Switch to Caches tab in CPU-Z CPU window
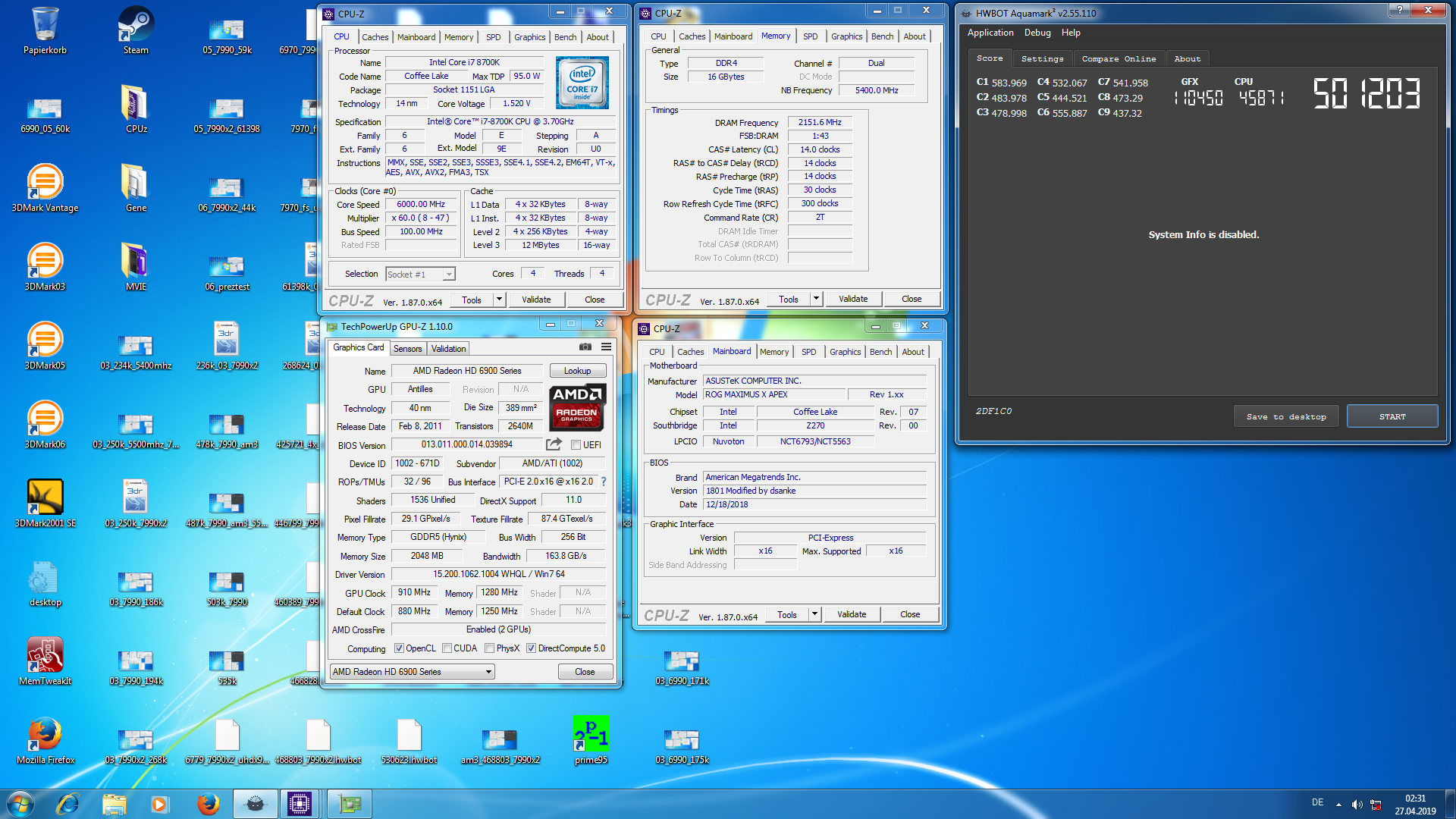 tap(375, 37)
